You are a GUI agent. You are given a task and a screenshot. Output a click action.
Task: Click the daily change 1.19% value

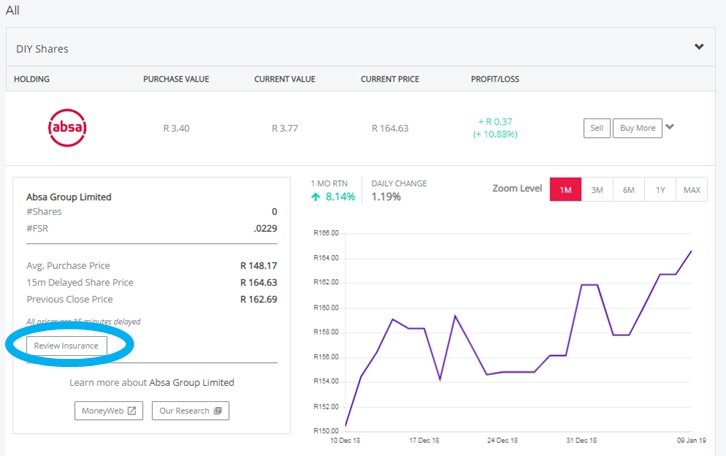click(x=386, y=197)
